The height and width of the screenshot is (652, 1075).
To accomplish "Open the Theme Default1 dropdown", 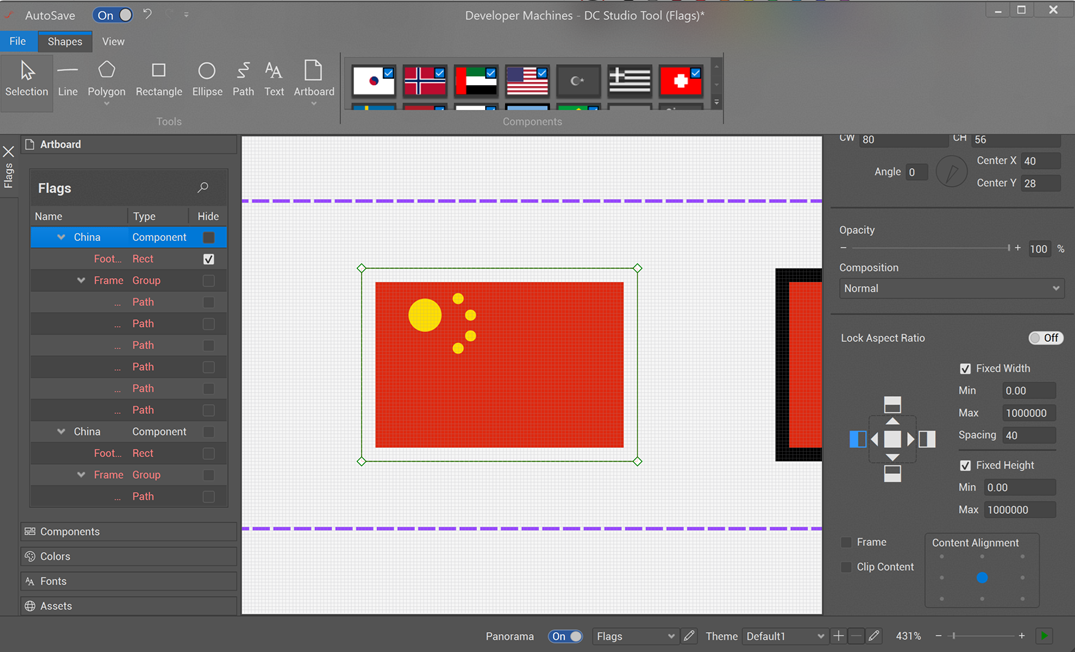I will click(785, 636).
